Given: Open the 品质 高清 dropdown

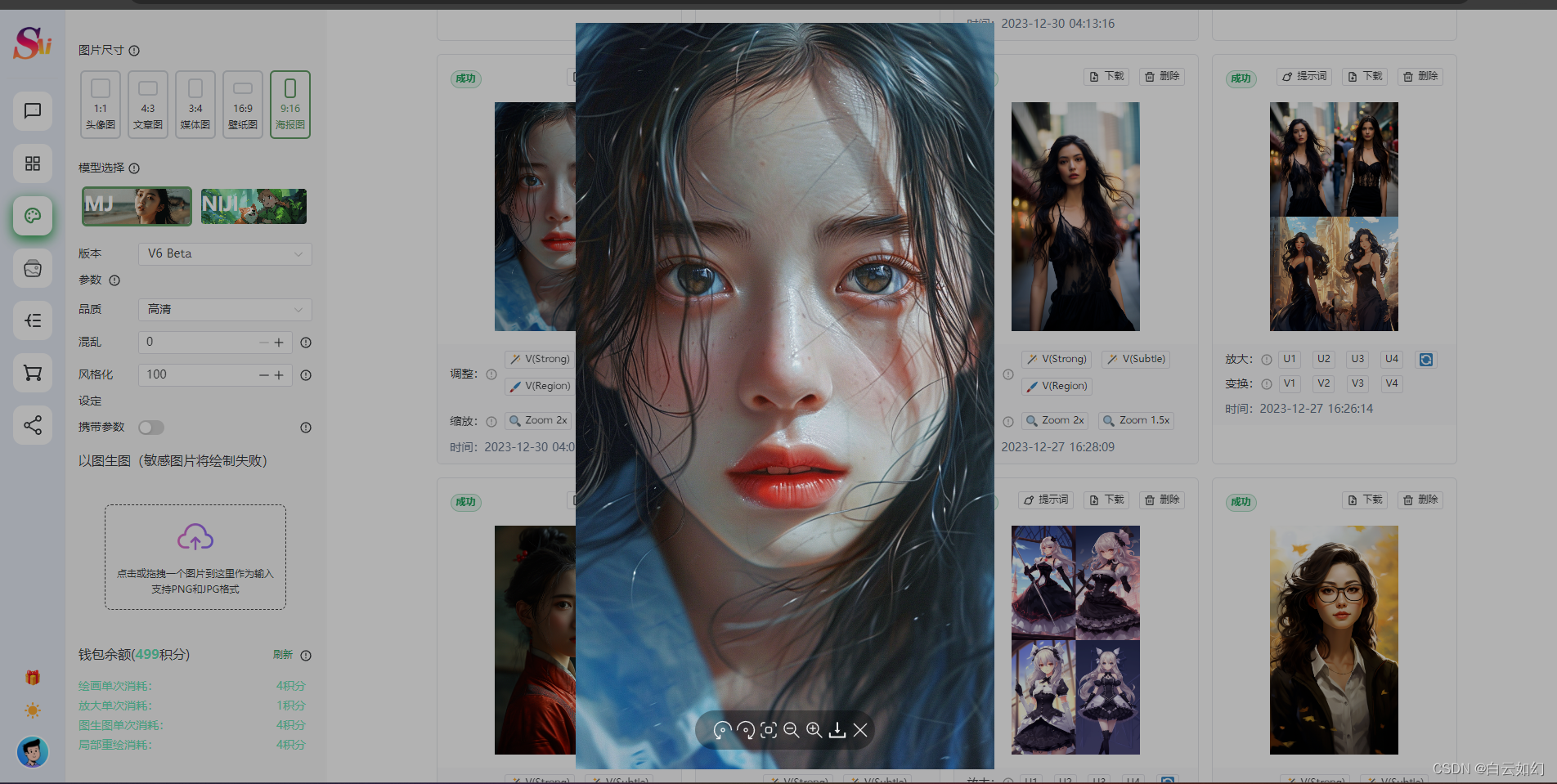Looking at the screenshot, I should [x=225, y=310].
